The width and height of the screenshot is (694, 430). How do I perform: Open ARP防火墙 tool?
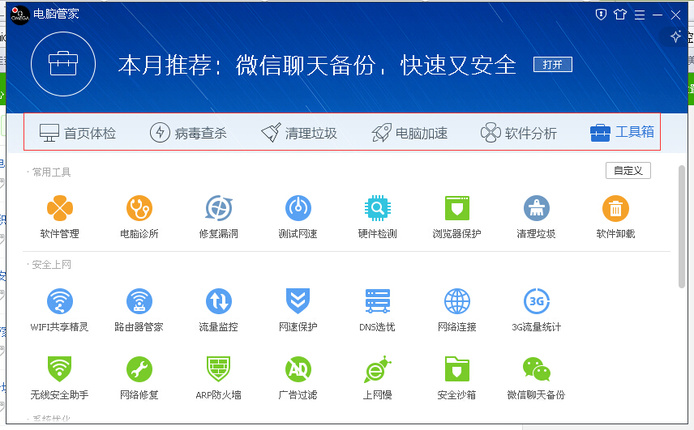219,377
